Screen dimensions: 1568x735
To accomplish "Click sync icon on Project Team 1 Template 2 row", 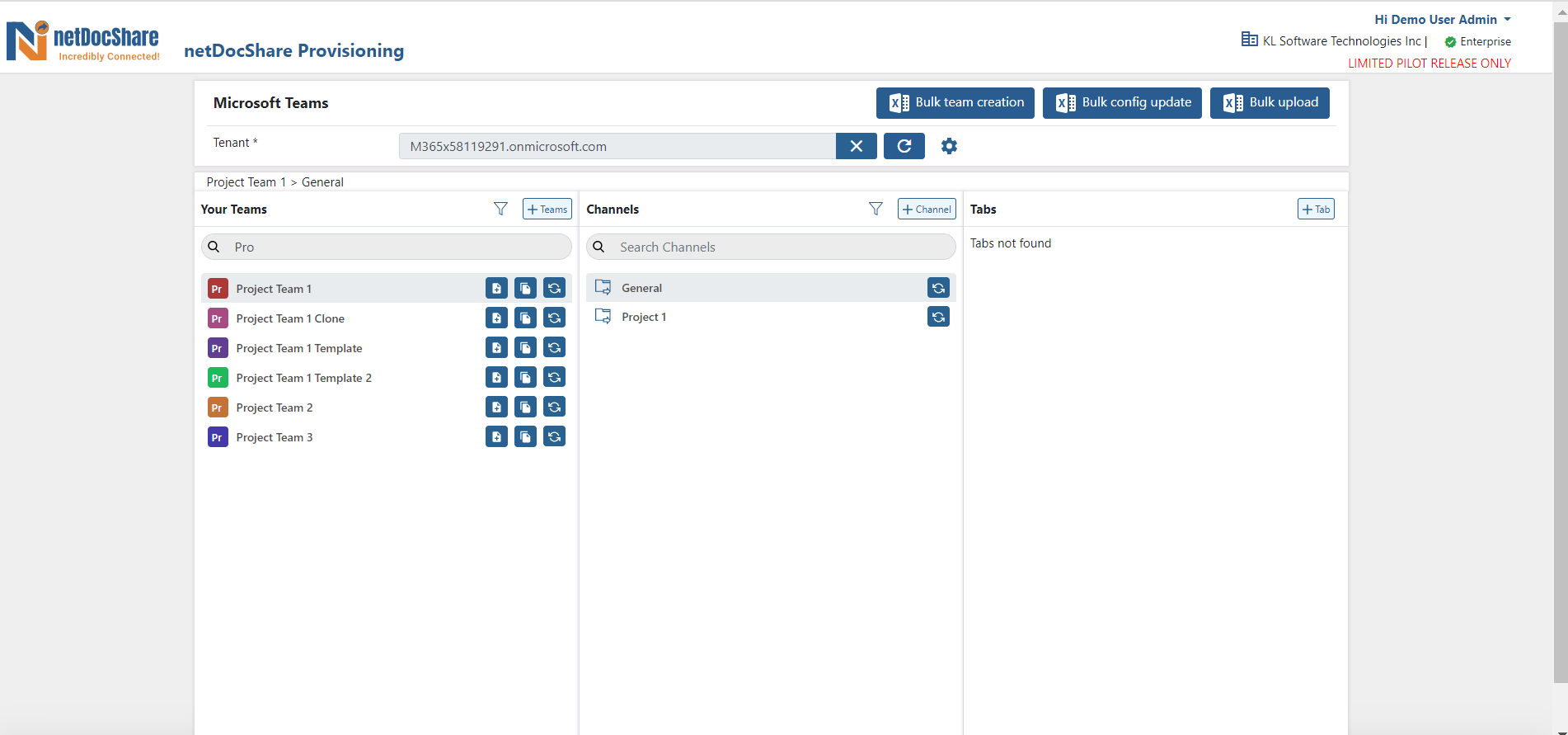I will tap(554, 377).
